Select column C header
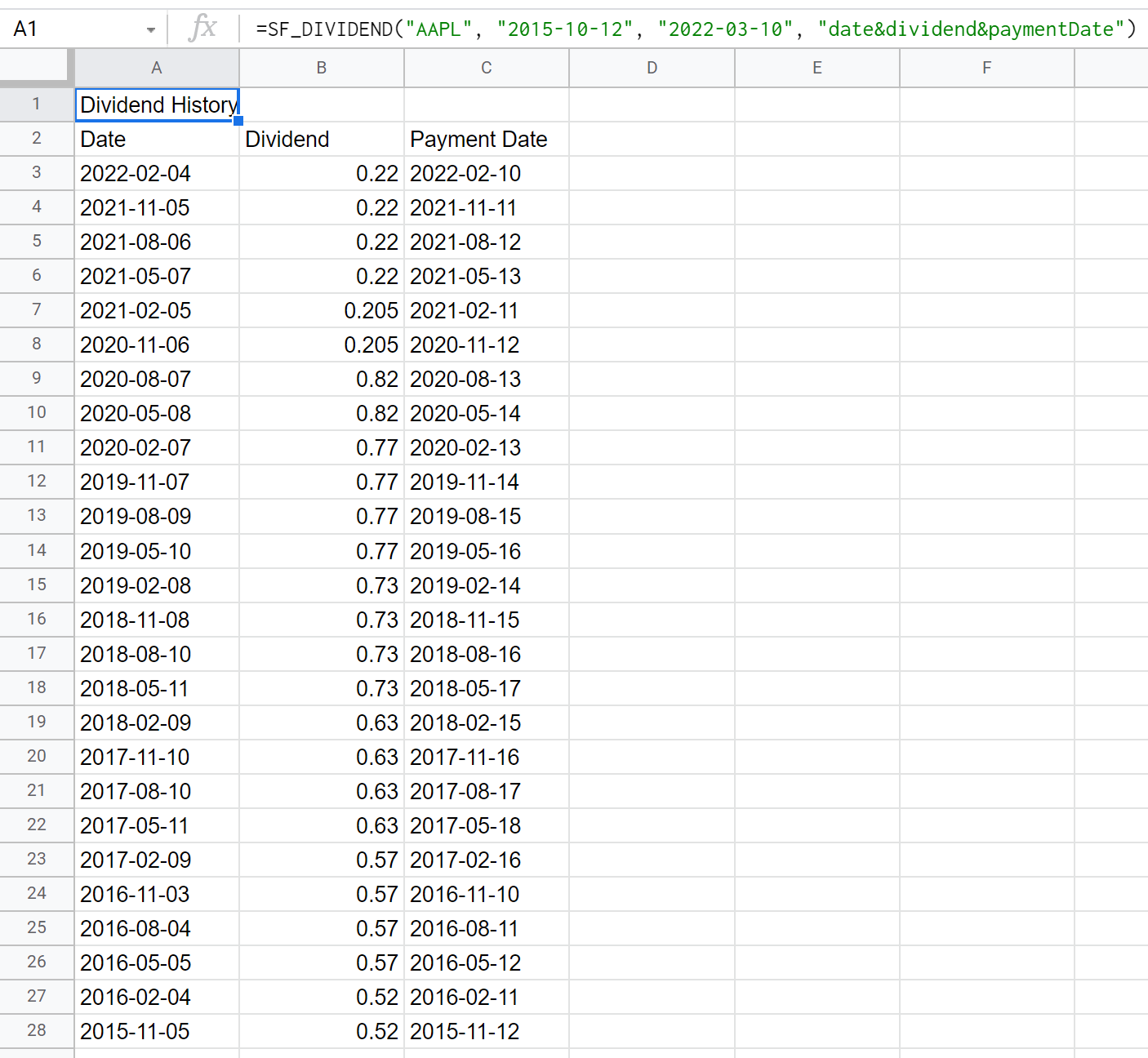Image resolution: width=1148 pixels, height=1058 pixels. click(x=487, y=68)
